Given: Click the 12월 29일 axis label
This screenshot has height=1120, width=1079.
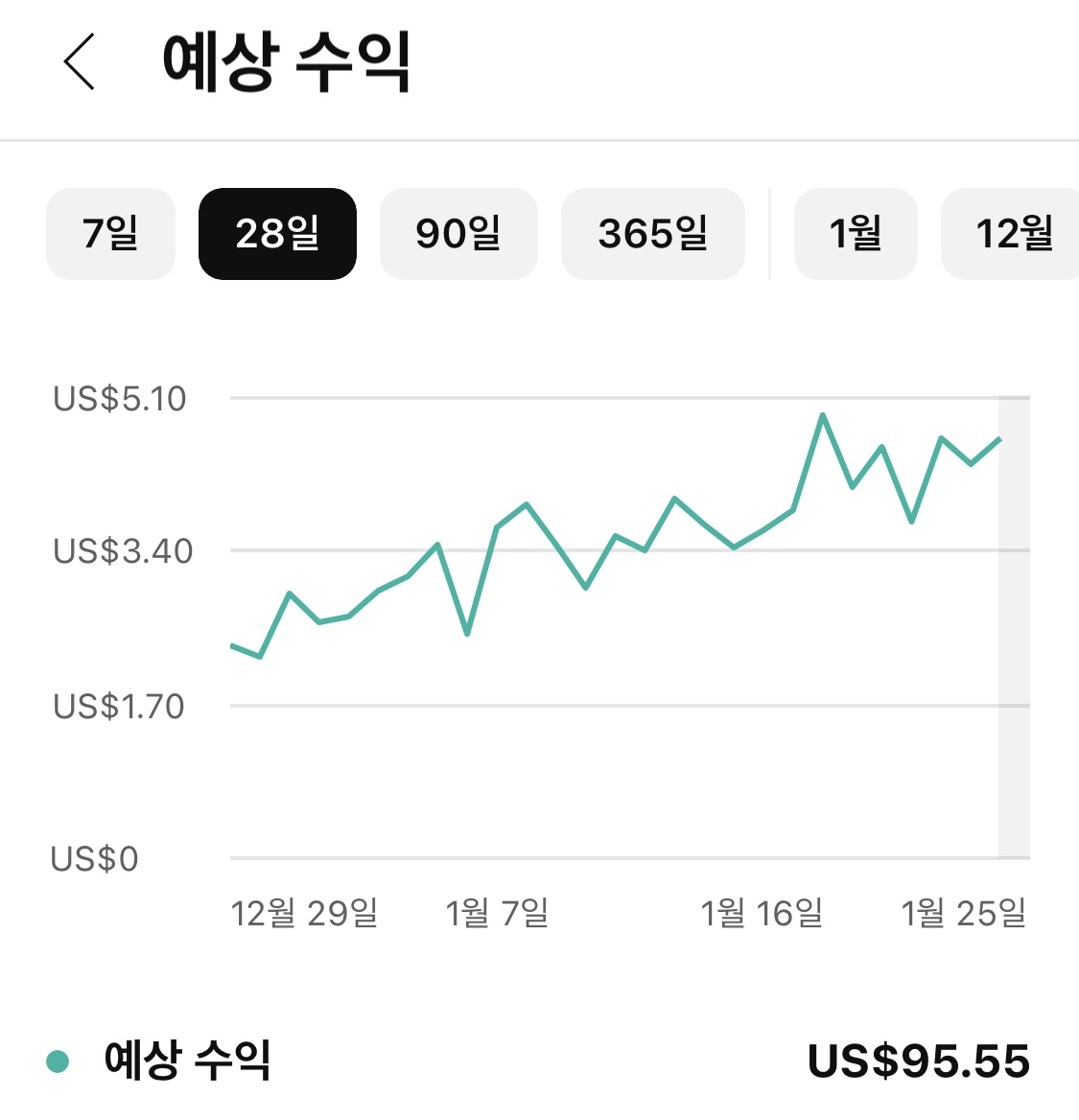Looking at the screenshot, I should 304,913.
